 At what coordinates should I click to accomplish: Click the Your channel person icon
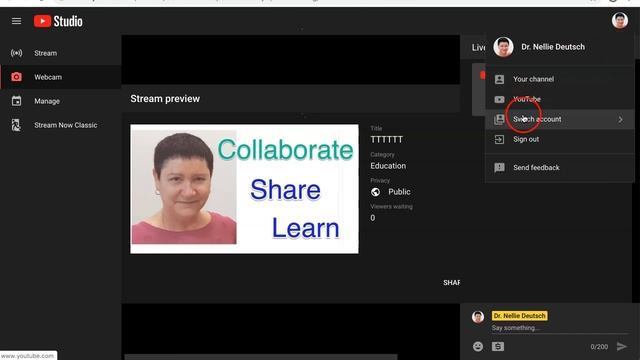click(499, 79)
